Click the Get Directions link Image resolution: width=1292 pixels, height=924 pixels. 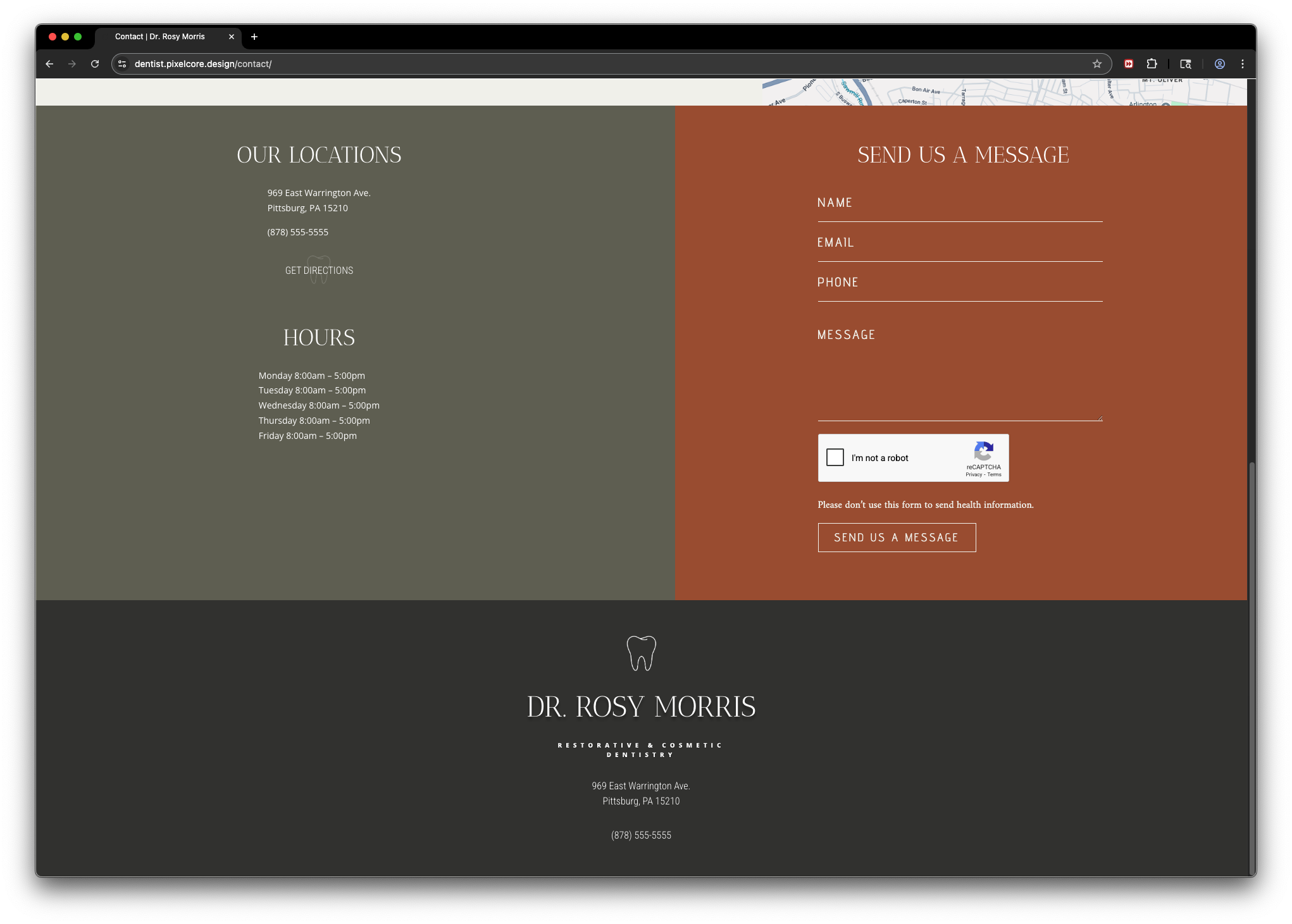(319, 270)
